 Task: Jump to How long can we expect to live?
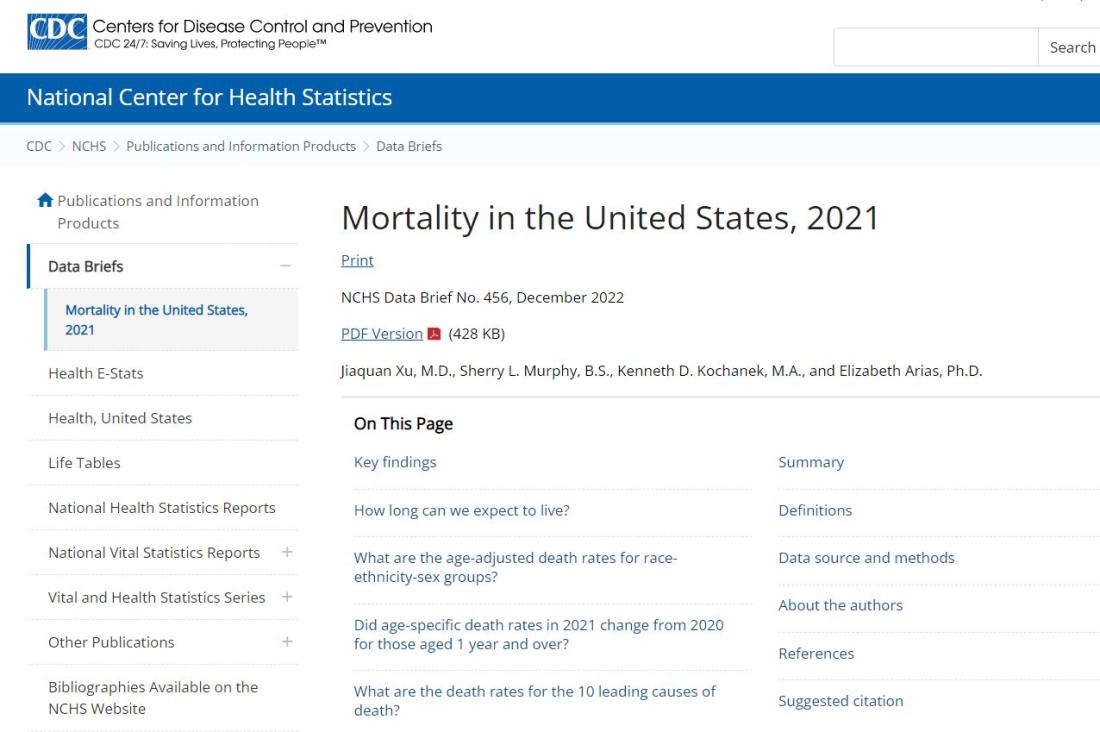pyautogui.click(x=462, y=510)
